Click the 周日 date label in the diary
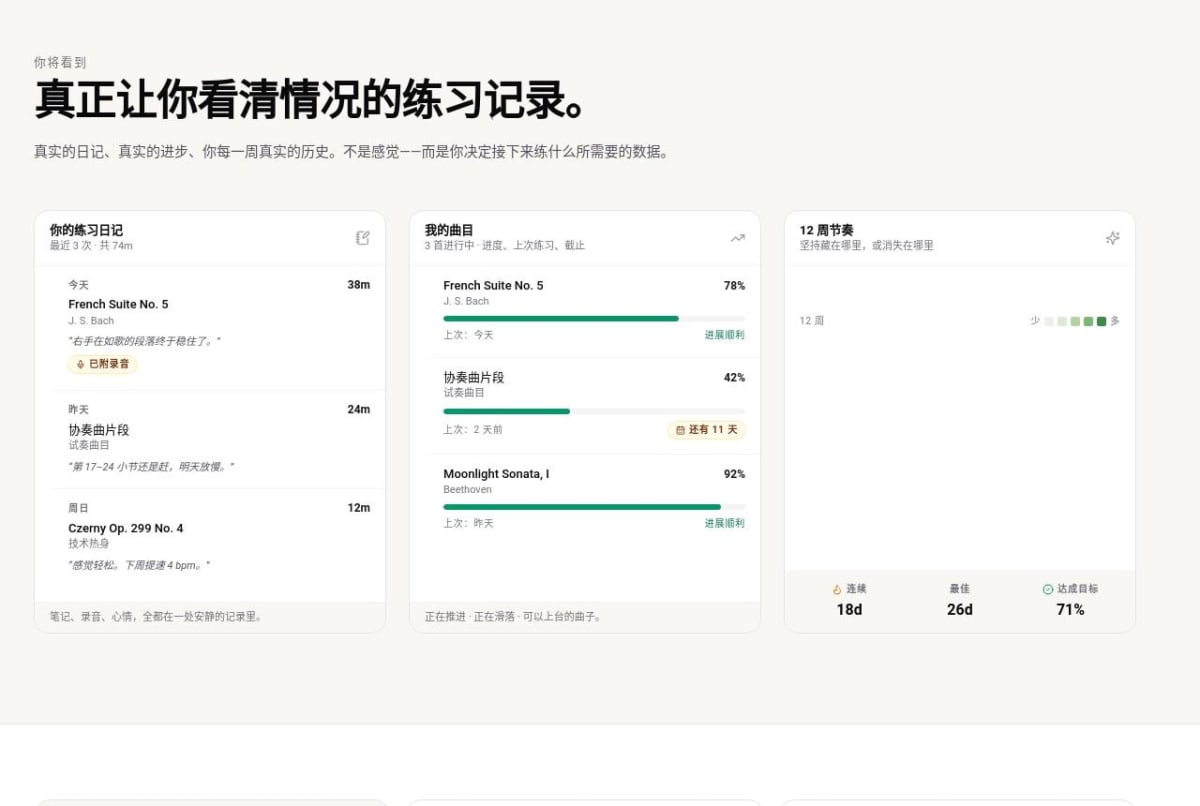The width and height of the screenshot is (1200, 806). click(78, 508)
